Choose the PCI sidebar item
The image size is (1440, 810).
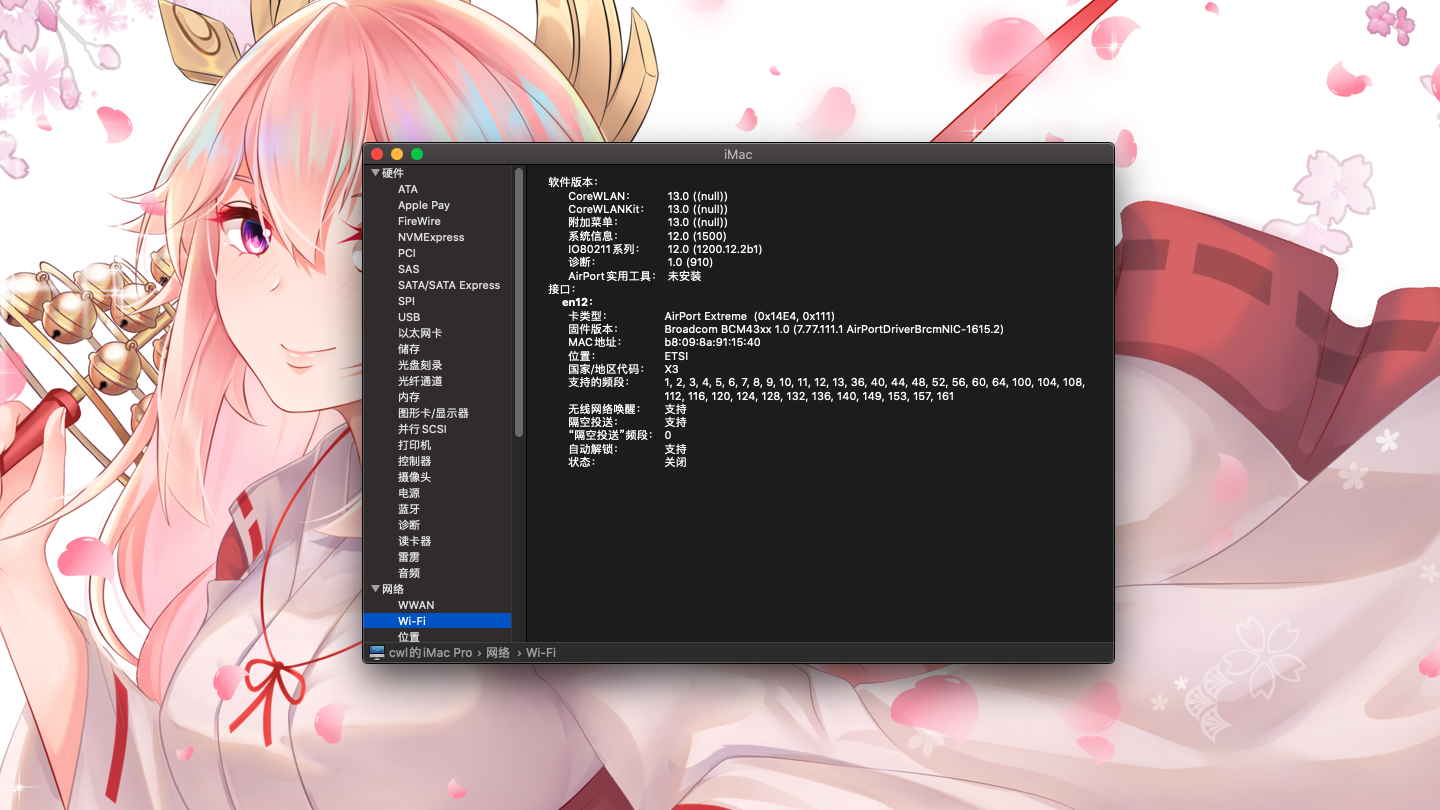click(x=407, y=253)
